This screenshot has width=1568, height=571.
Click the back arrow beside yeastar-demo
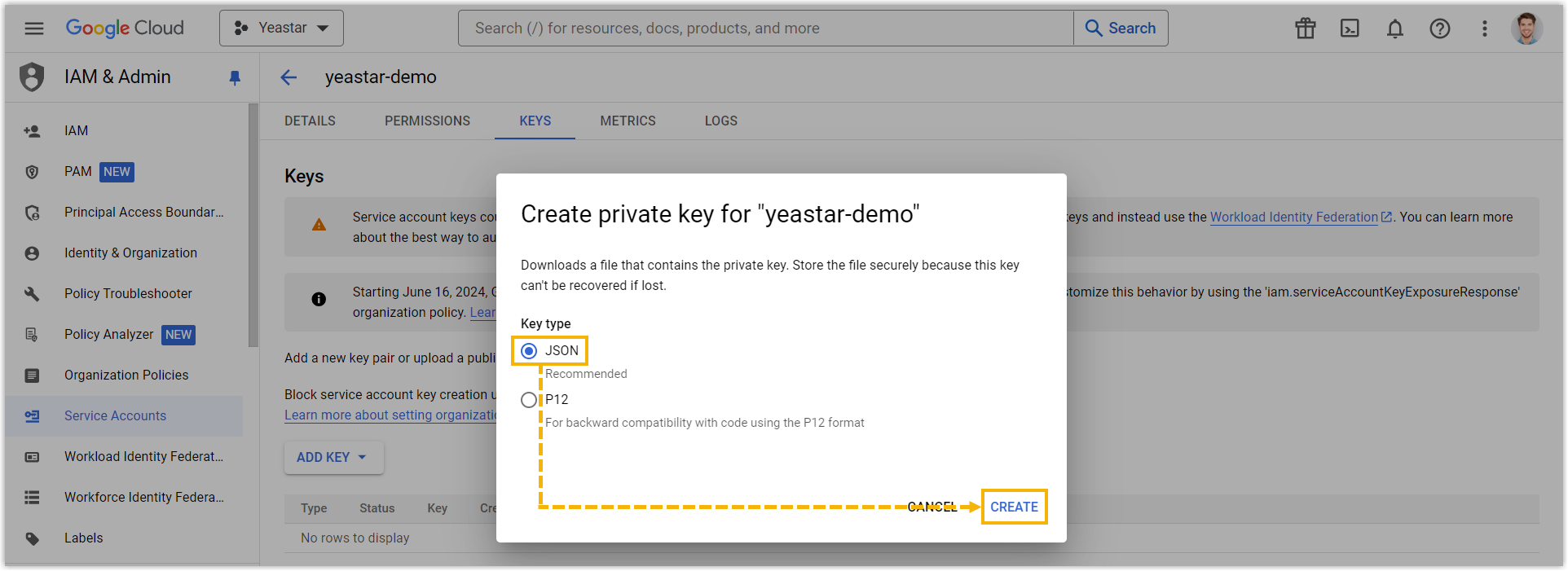[288, 77]
